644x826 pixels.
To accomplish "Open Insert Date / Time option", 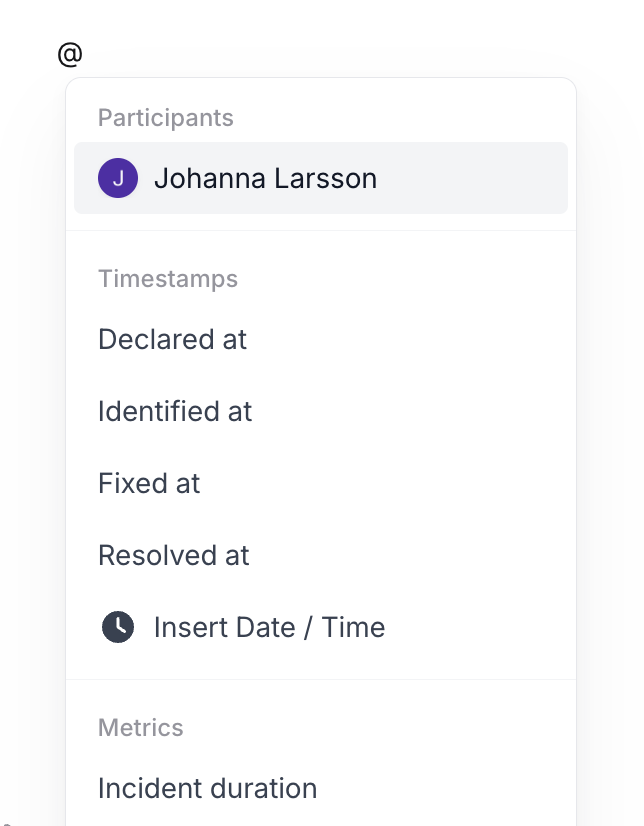I will point(269,627).
